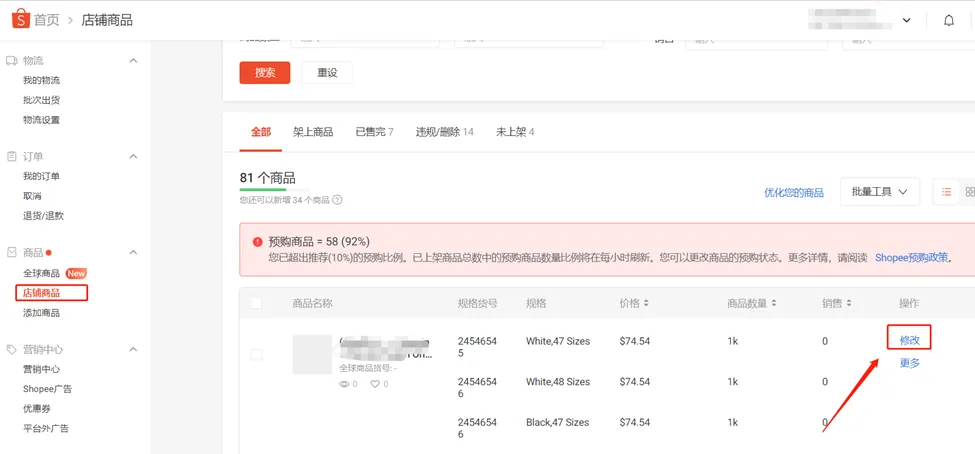
Task: Open Shopee预购政策 link
Action: [x=912, y=257]
